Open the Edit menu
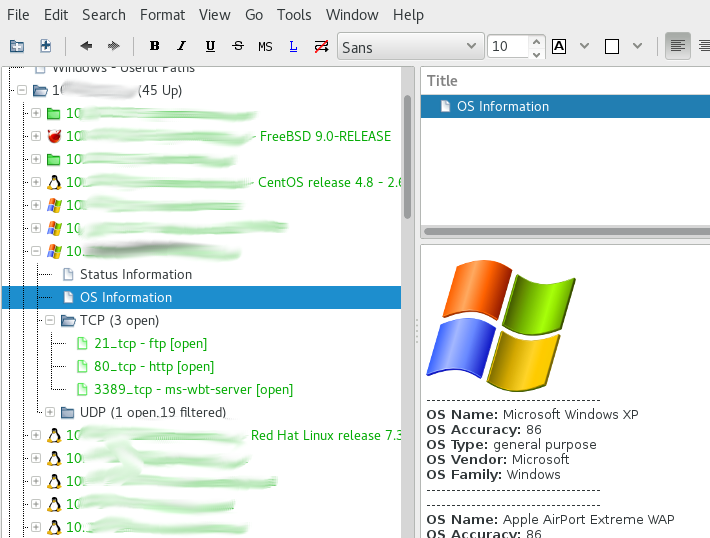The width and height of the screenshot is (710, 538). 56,14
